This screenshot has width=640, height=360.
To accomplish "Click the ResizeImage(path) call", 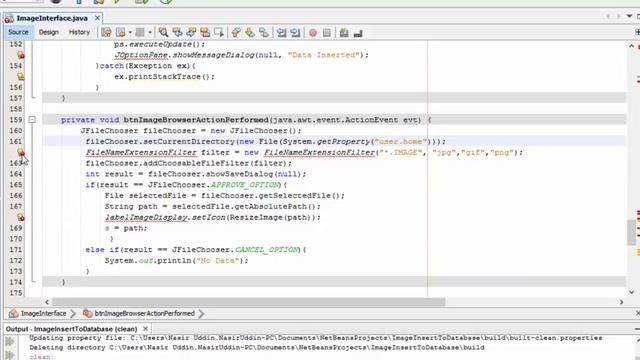I will pos(272,217).
